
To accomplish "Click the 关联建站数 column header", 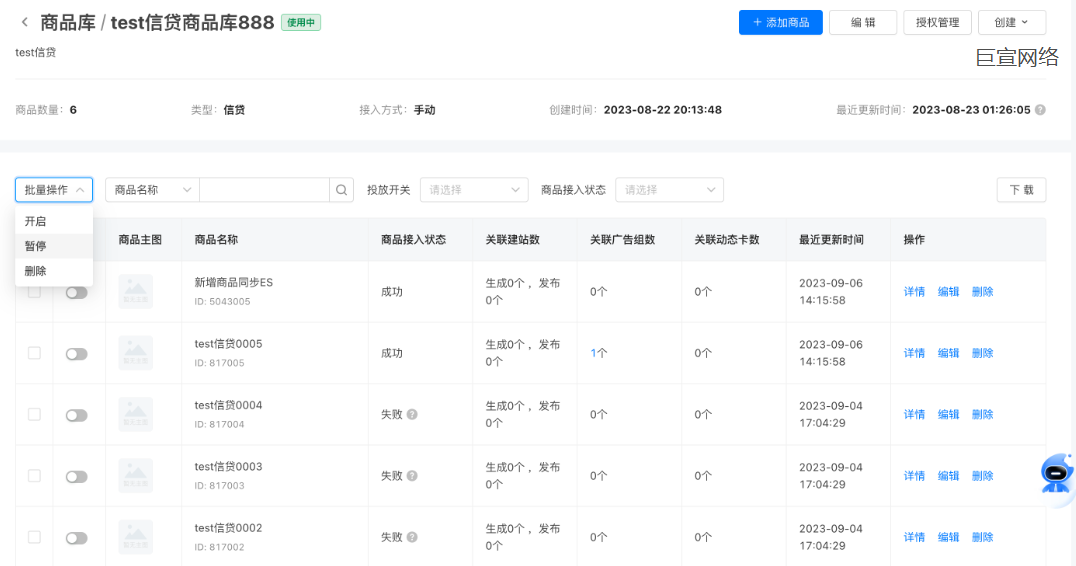I will (513, 239).
